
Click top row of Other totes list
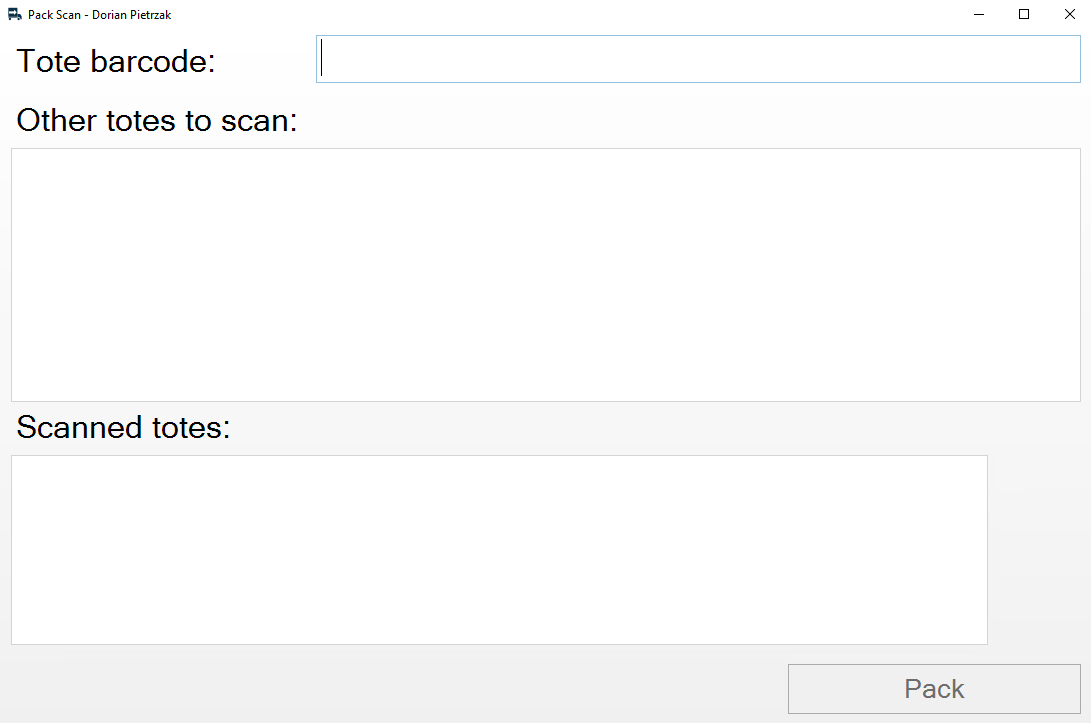pyautogui.click(x=546, y=160)
